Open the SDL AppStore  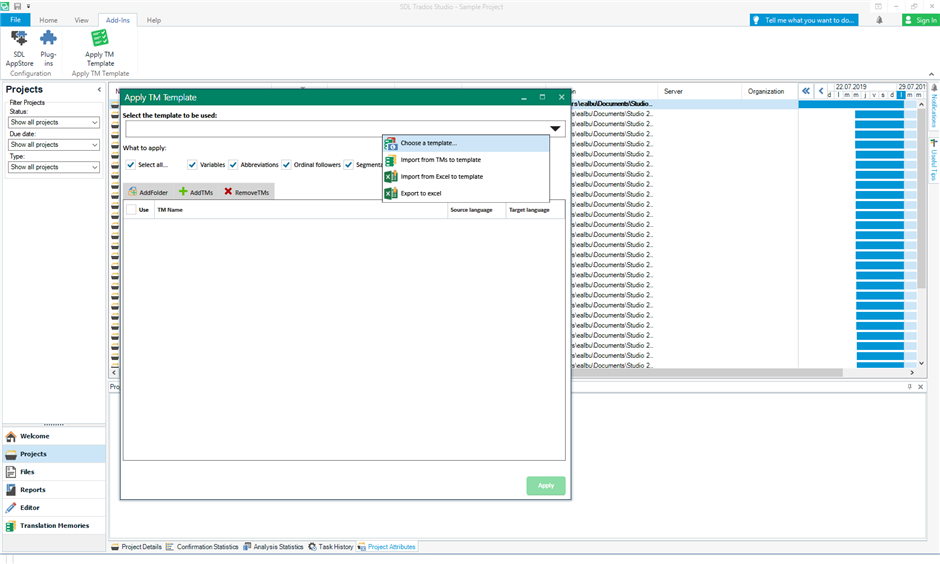click(x=19, y=49)
